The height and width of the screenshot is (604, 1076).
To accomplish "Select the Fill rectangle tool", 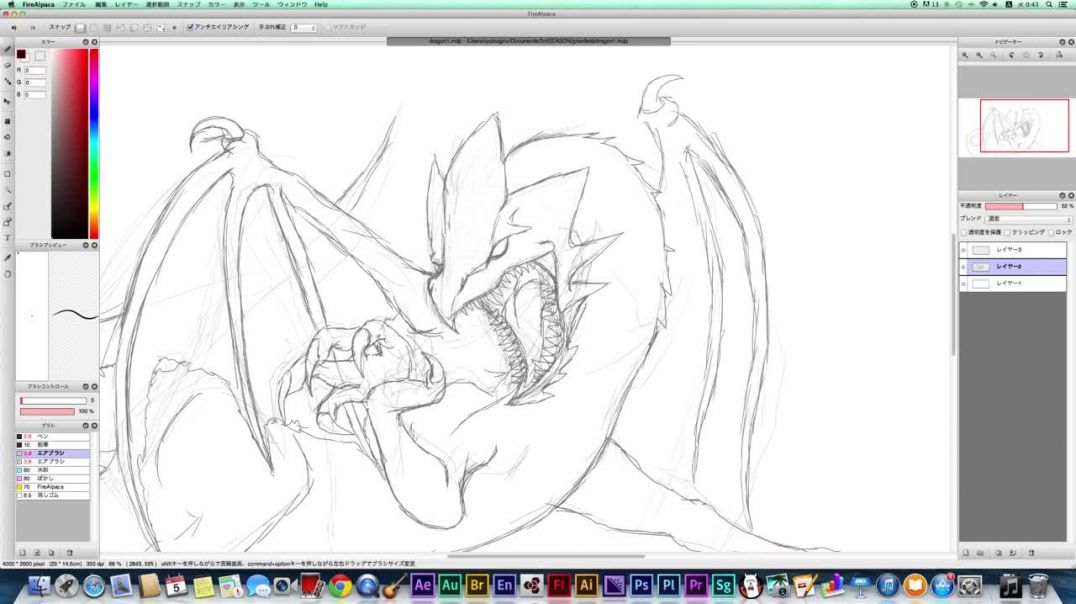I will (8, 121).
